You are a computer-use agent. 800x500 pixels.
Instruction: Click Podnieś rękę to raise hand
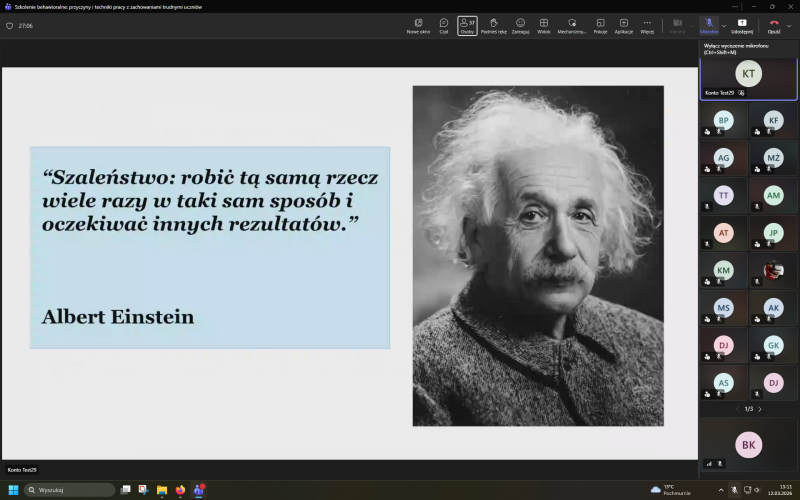[x=493, y=25]
